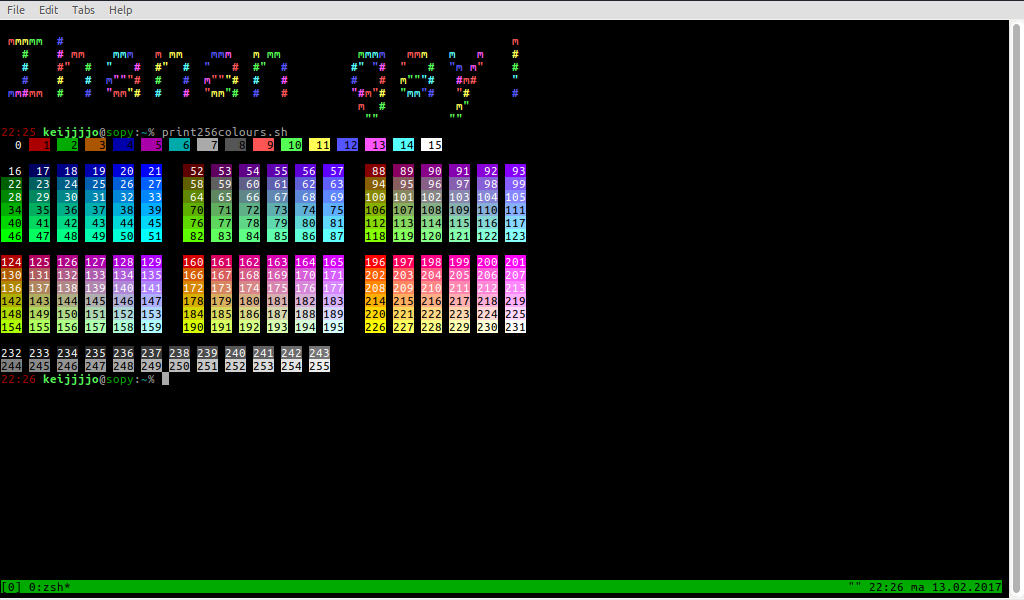
Task: Click colour cell 196 in the grid
Action: (375, 262)
